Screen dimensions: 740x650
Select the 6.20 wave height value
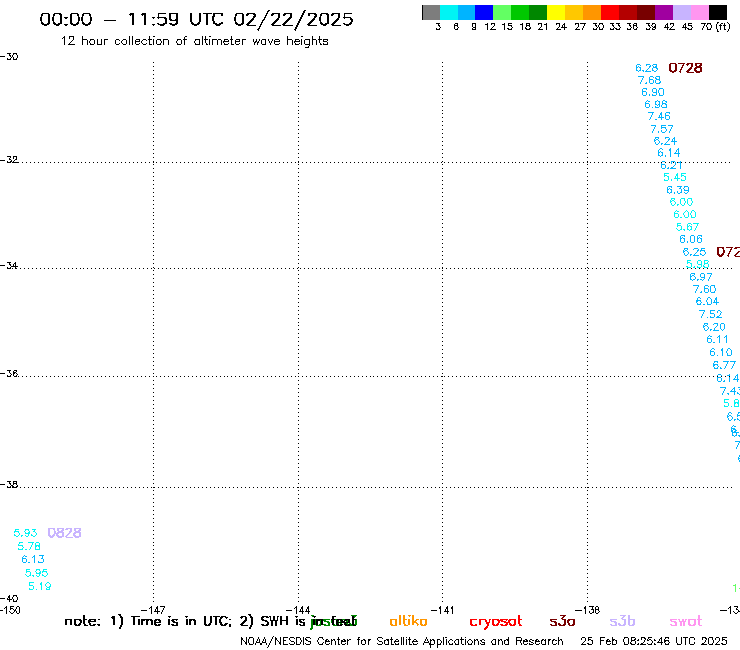(x=714, y=327)
